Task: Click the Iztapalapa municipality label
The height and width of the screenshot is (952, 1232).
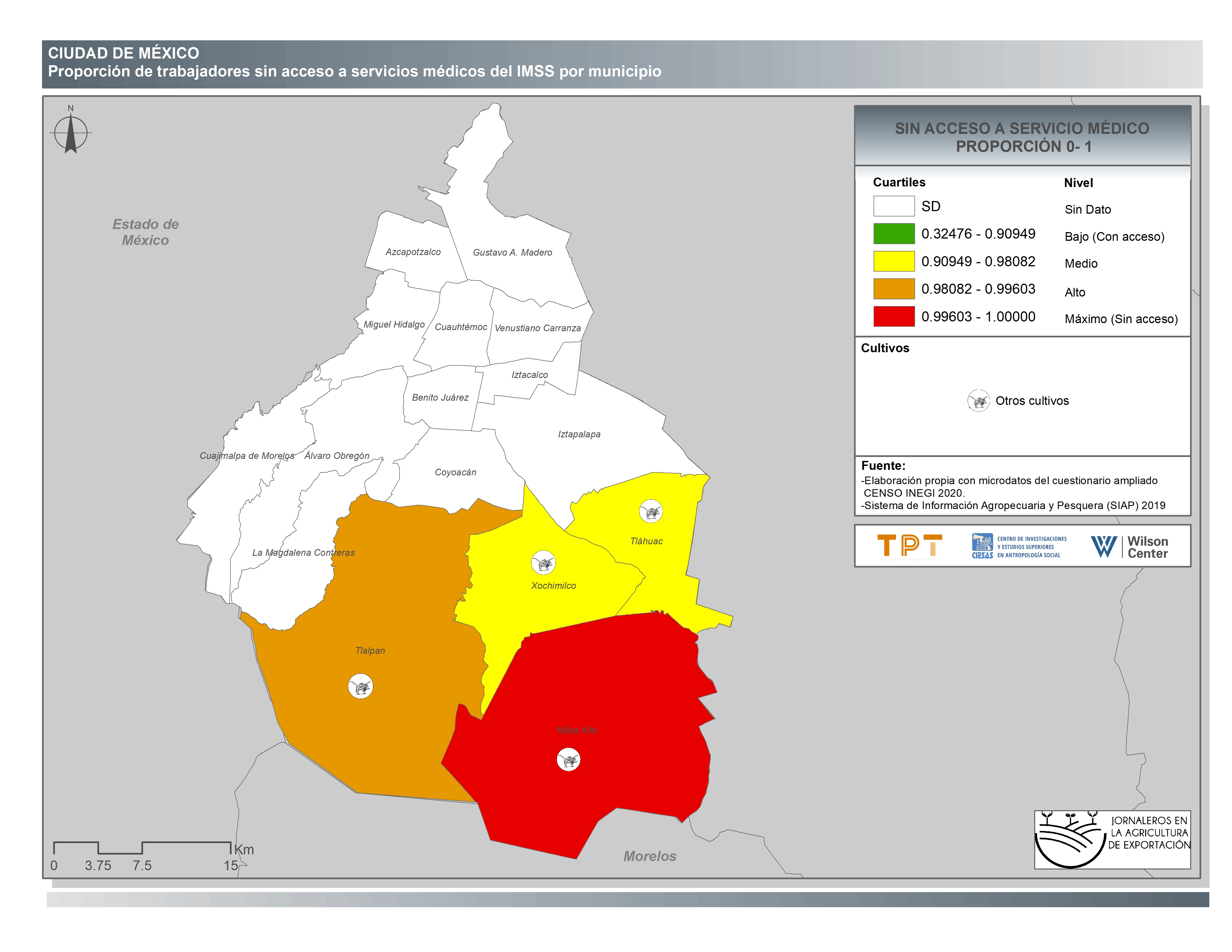Action: coord(579,434)
